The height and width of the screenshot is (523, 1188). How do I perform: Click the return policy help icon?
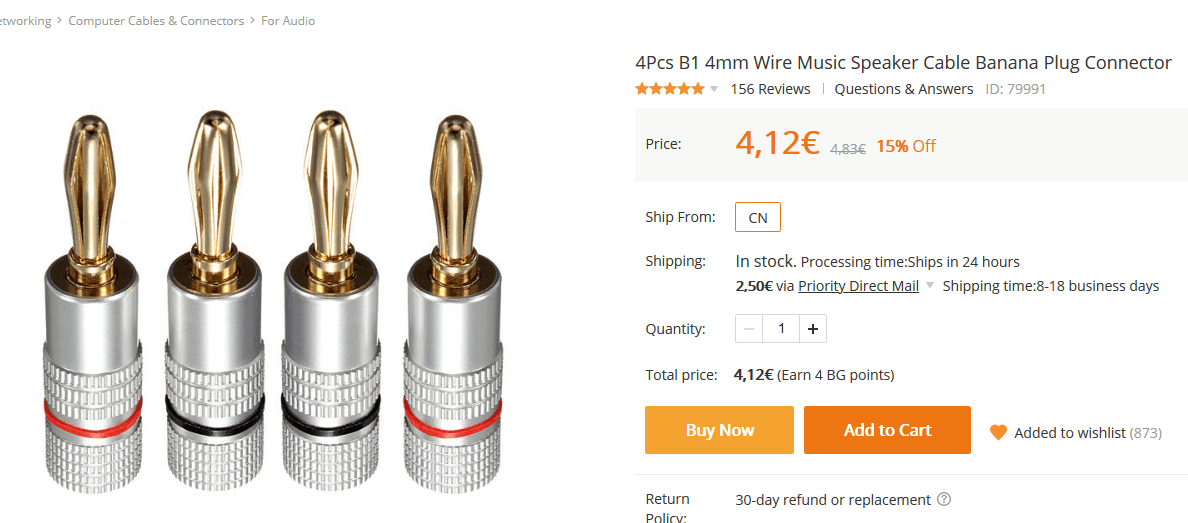(x=944, y=499)
